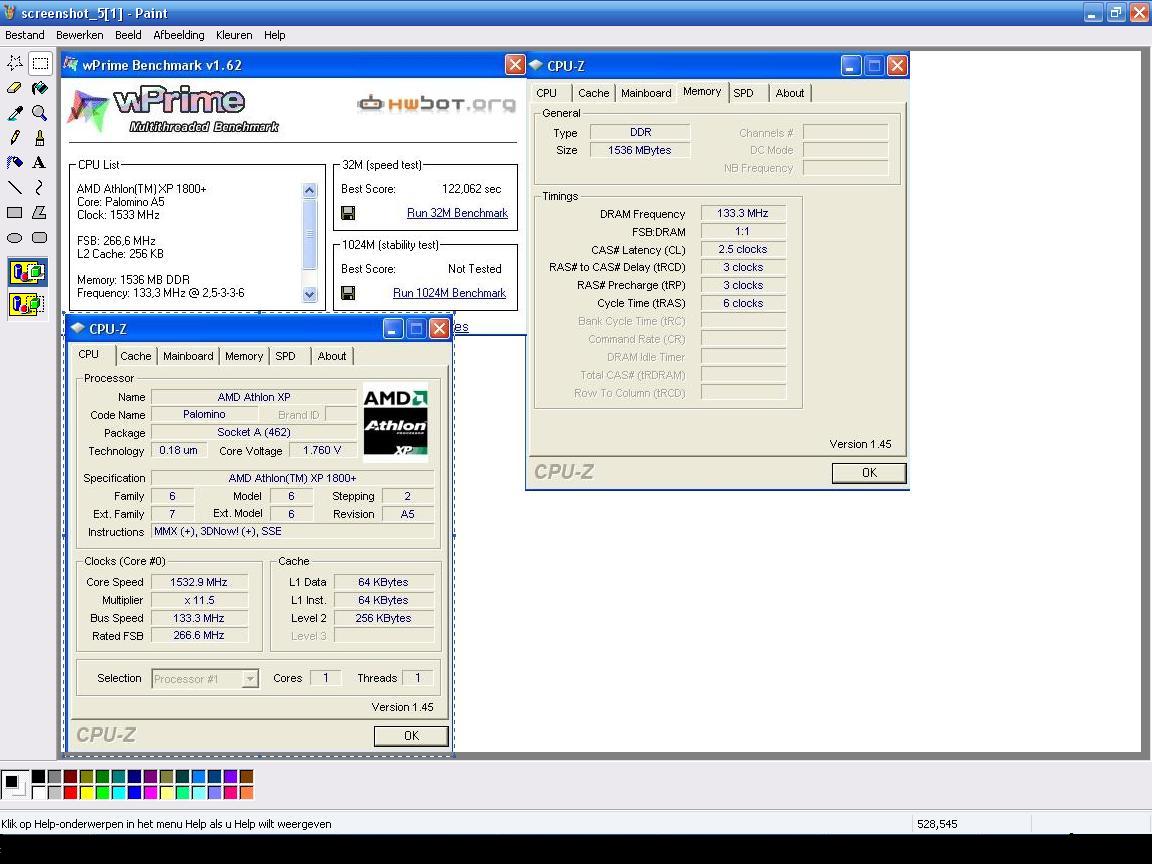1152x864 pixels.
Task: Select the Polygon tool
Action: pos(40,212)
